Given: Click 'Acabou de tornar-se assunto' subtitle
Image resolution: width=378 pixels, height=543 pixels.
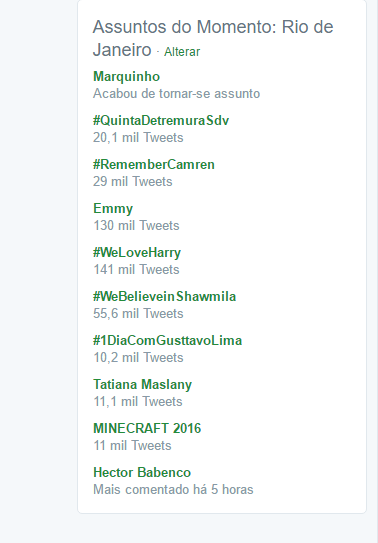Looking at the screenshot, I should pos(176,94).
